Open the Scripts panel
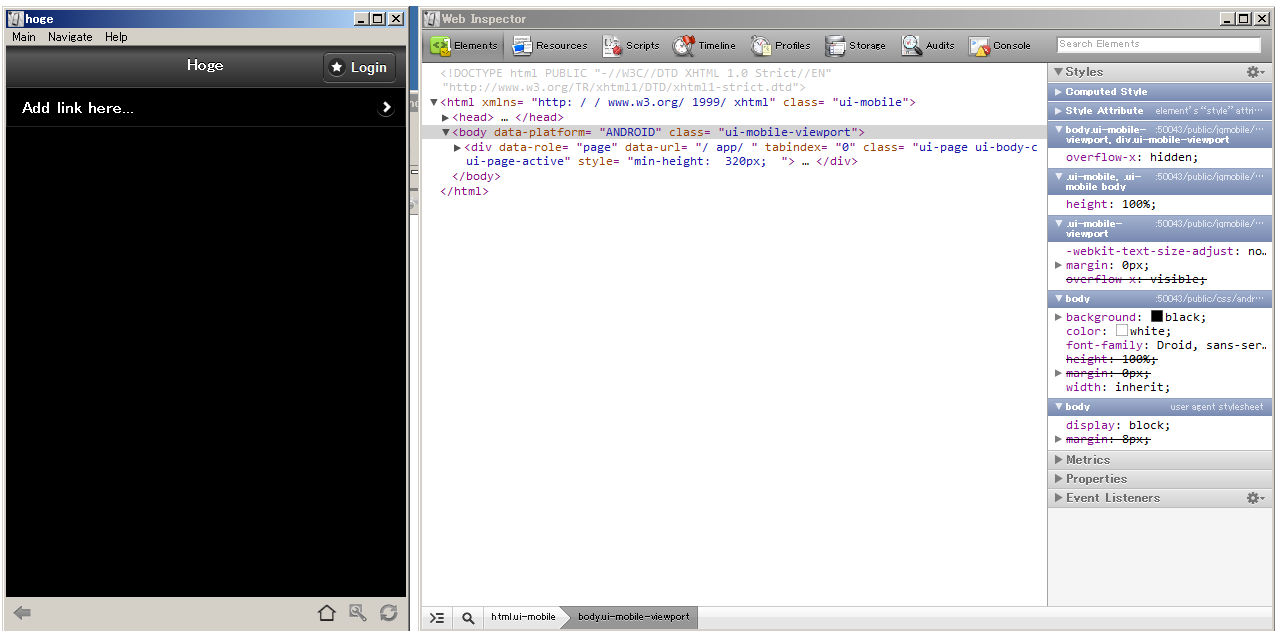Image resolution: width=1275 pixels, height=631 pixels. (x=631, y=45)
